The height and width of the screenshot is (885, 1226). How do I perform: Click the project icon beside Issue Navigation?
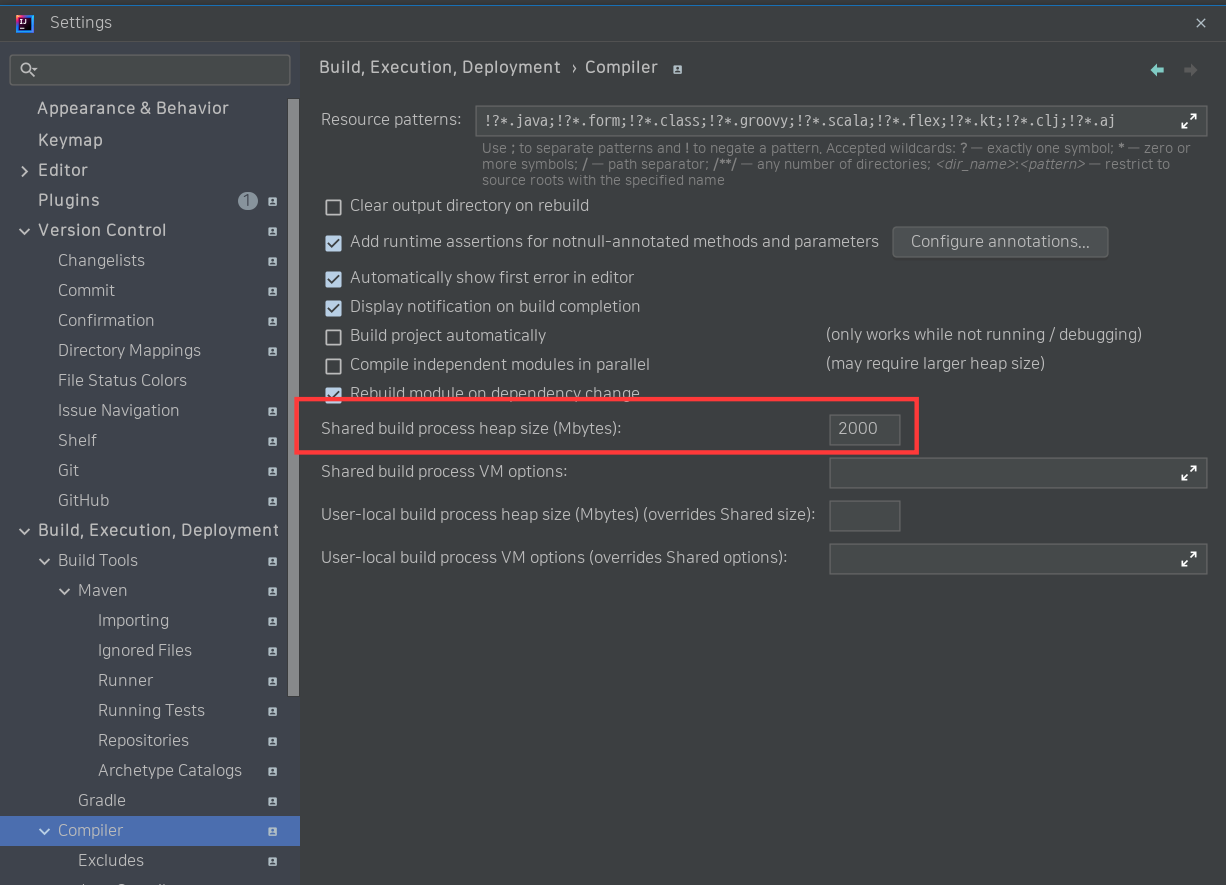273,411
